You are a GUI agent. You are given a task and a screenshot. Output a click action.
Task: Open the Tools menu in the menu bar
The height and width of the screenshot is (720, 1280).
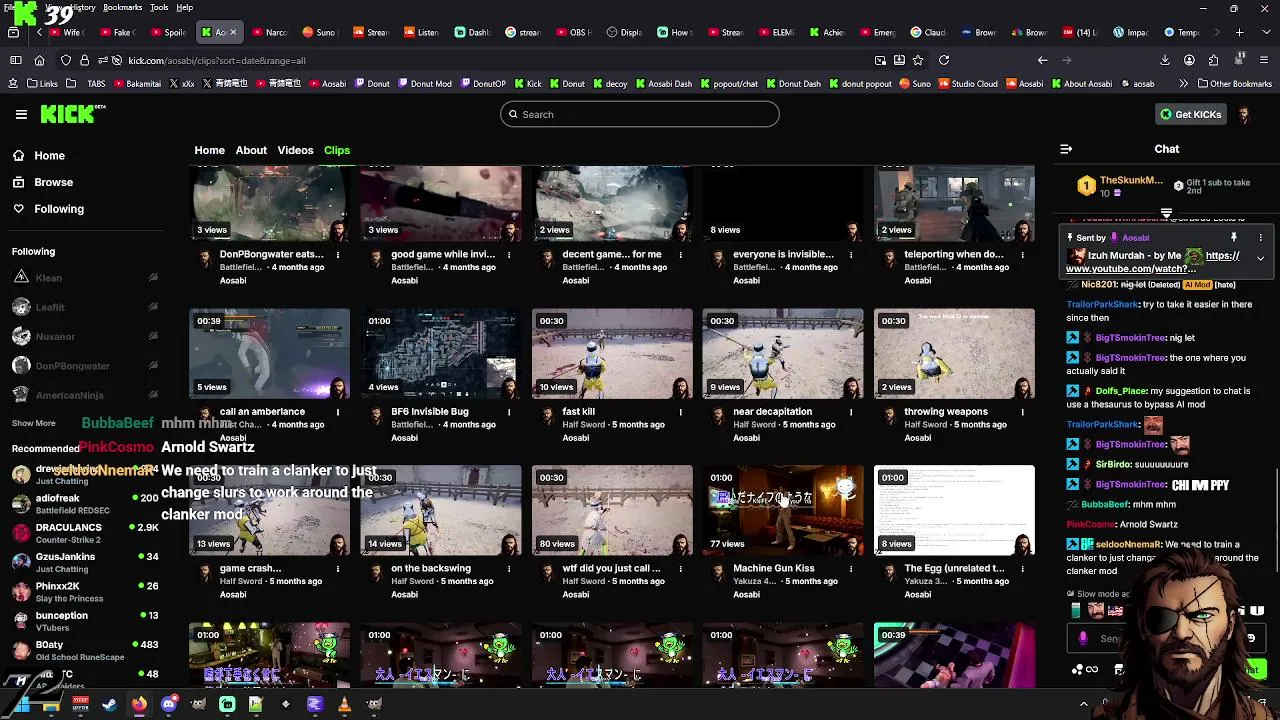159,7
